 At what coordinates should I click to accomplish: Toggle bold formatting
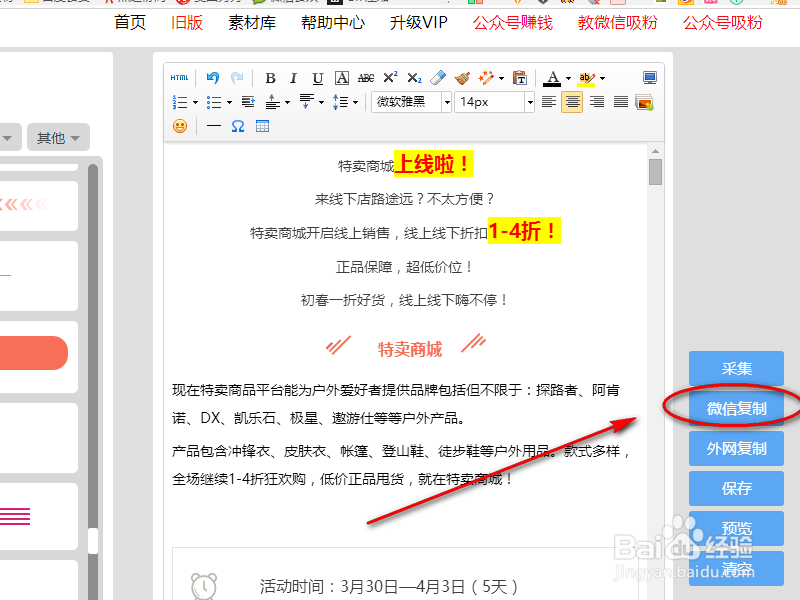coord(271,76)
